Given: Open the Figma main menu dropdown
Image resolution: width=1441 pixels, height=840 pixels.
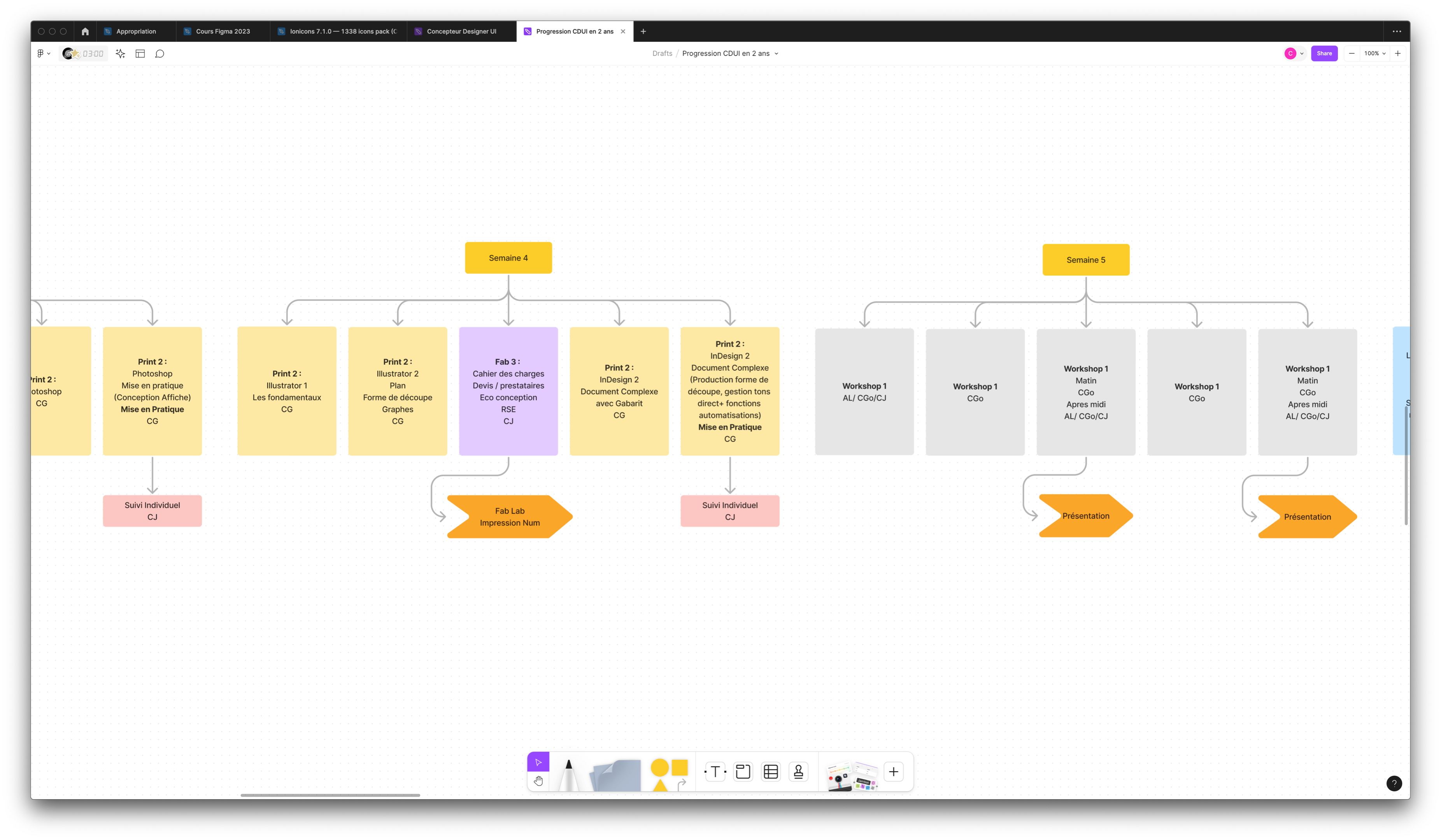Looking at the screenshot, I should click(44, 54).
